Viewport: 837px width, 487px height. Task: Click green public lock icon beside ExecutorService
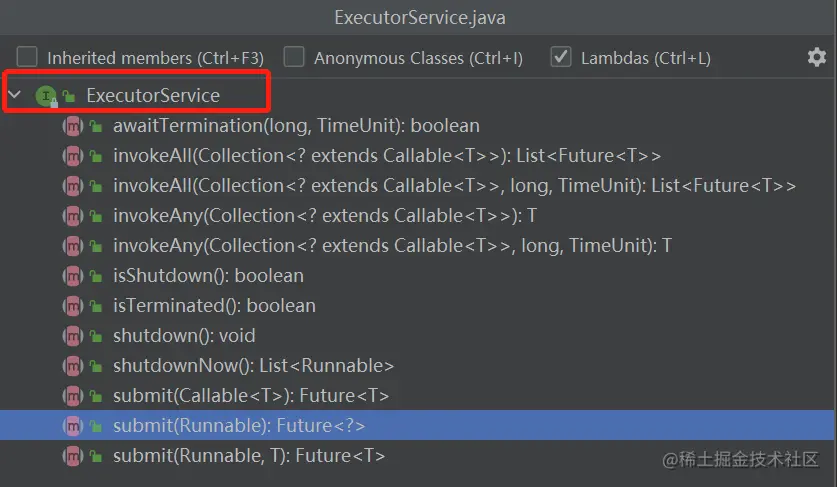click(69, 96)
